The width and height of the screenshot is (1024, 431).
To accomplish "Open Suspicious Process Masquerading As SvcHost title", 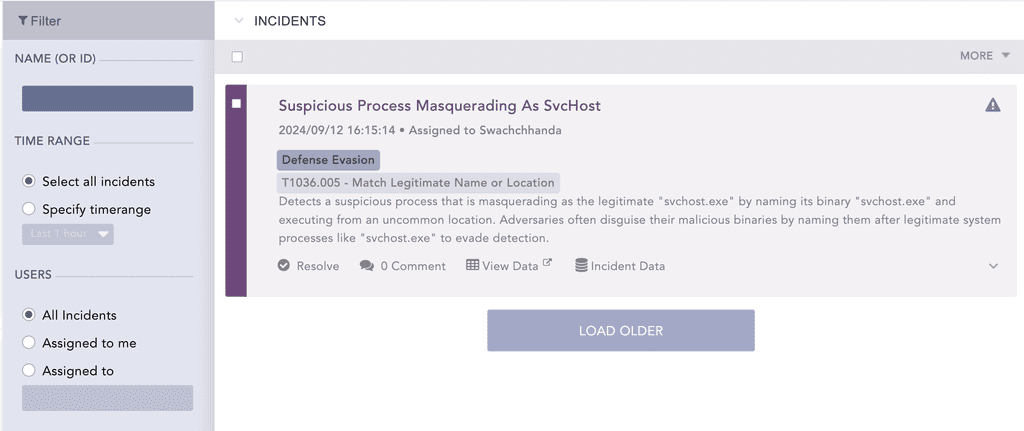I will click(x=440, y=105).
